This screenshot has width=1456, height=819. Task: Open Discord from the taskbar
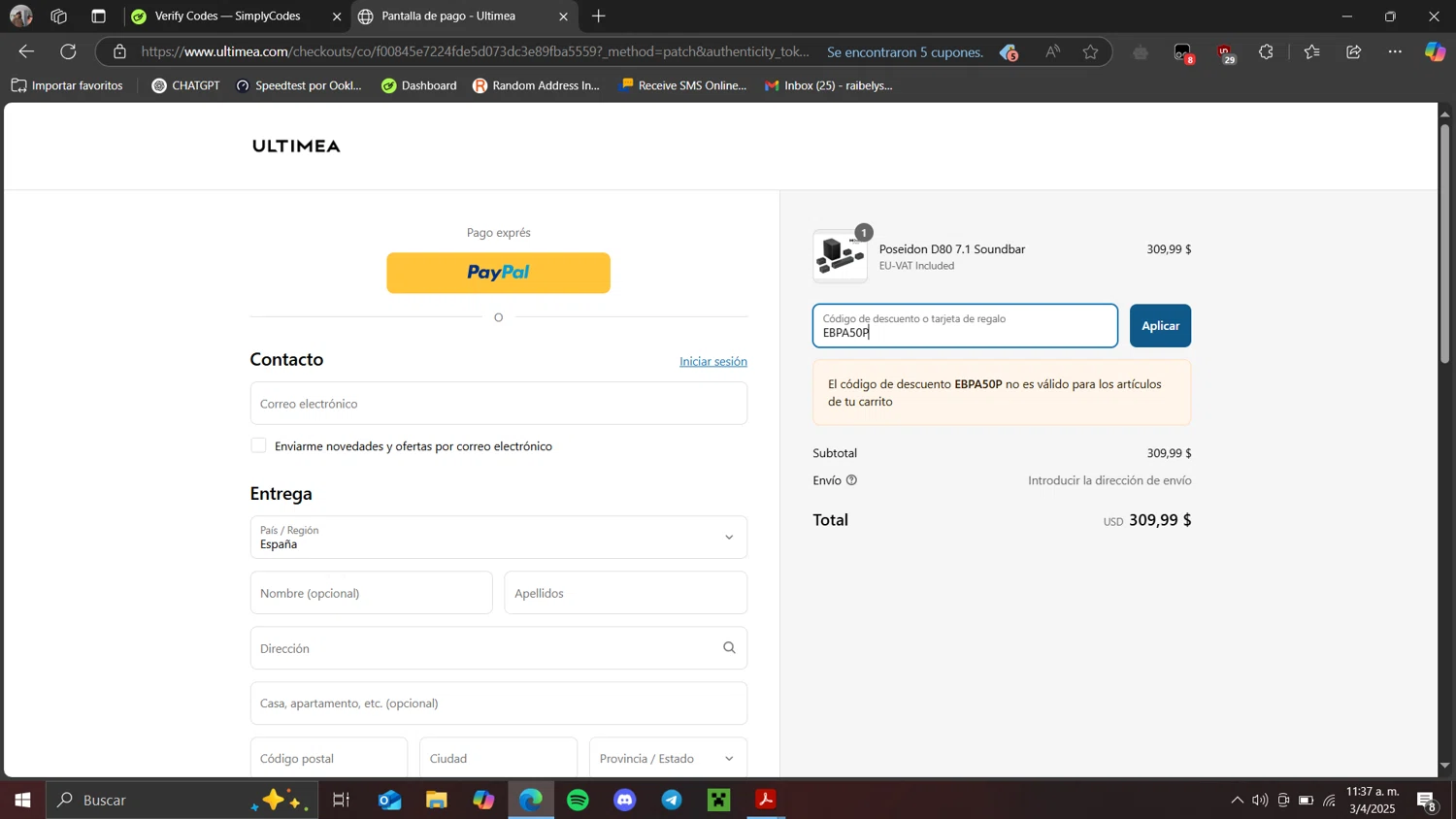pyautogui.click(x=625, y=801)
